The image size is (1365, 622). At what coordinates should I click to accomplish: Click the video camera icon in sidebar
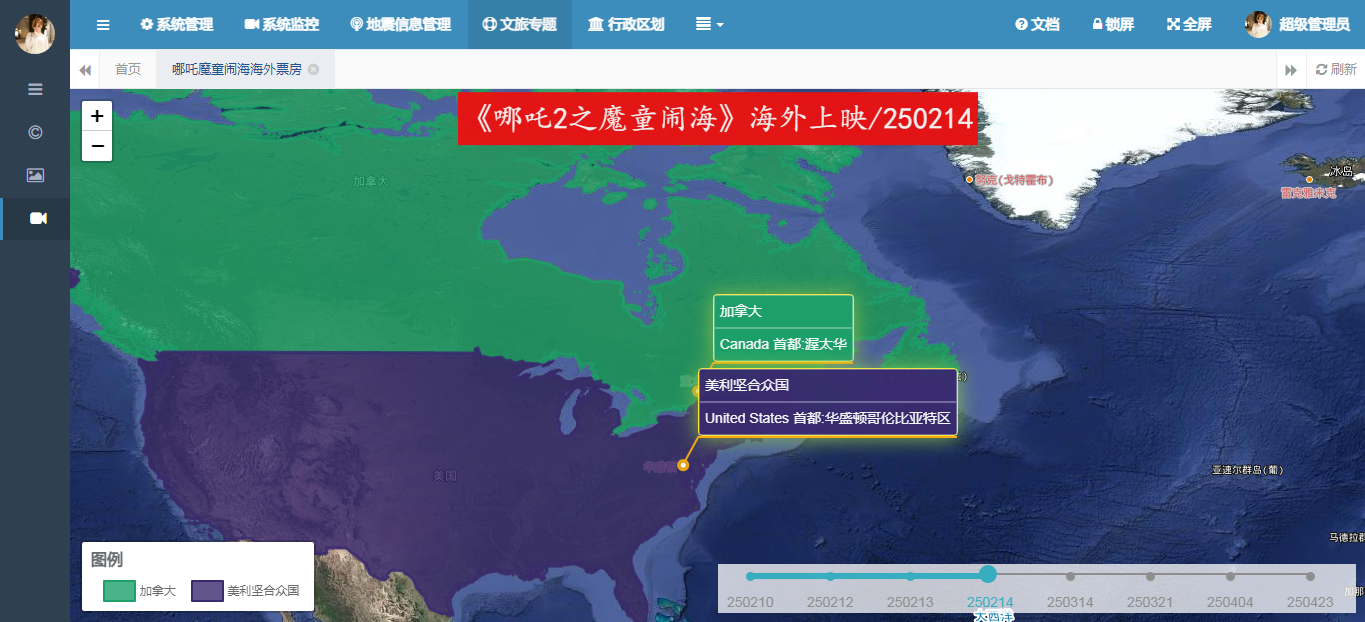(38, 218)
